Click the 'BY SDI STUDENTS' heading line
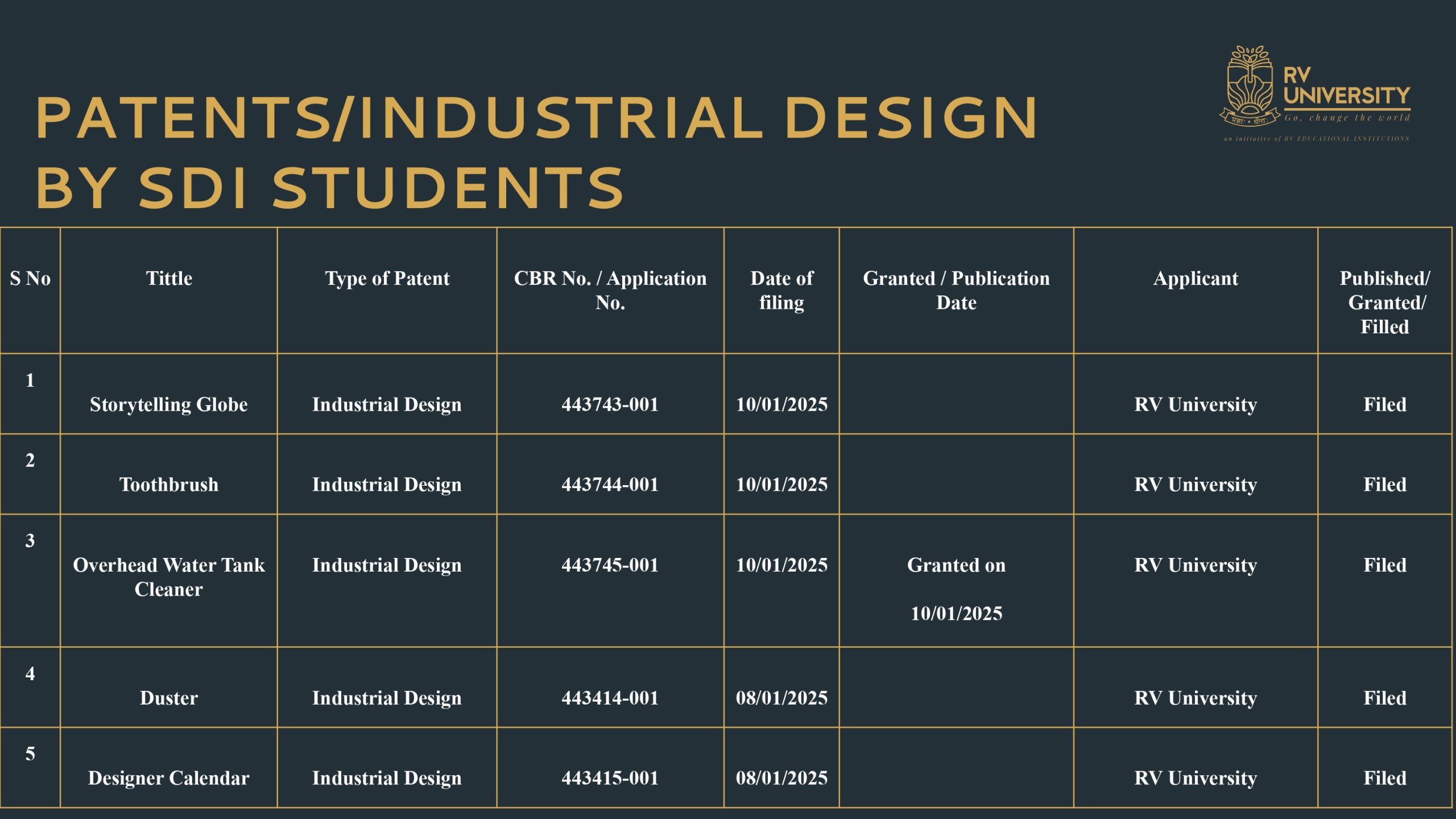 coord(330,188)
